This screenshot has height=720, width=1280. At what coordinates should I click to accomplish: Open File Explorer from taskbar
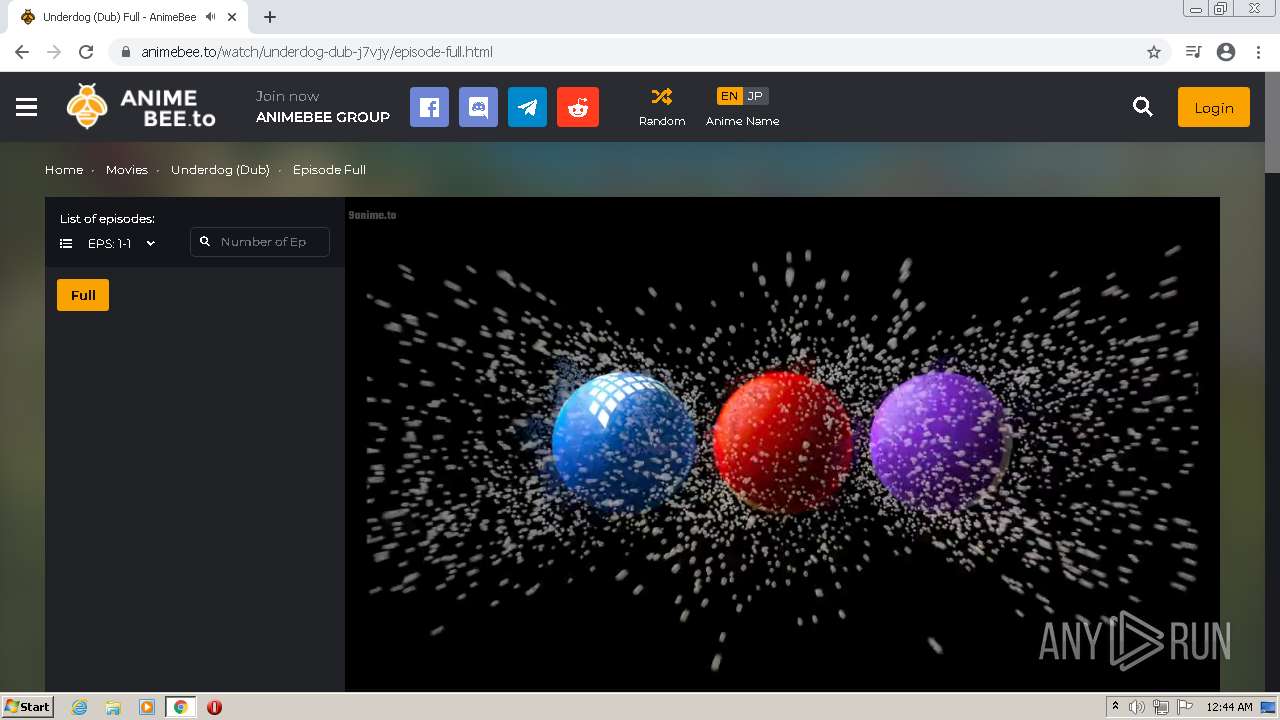[x=113, y=707]
